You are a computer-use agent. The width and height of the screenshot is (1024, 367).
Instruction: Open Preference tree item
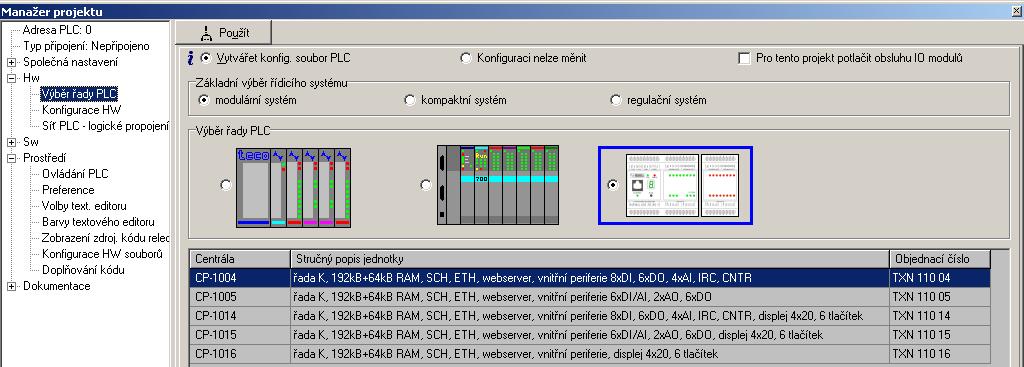tap(68, 190)
